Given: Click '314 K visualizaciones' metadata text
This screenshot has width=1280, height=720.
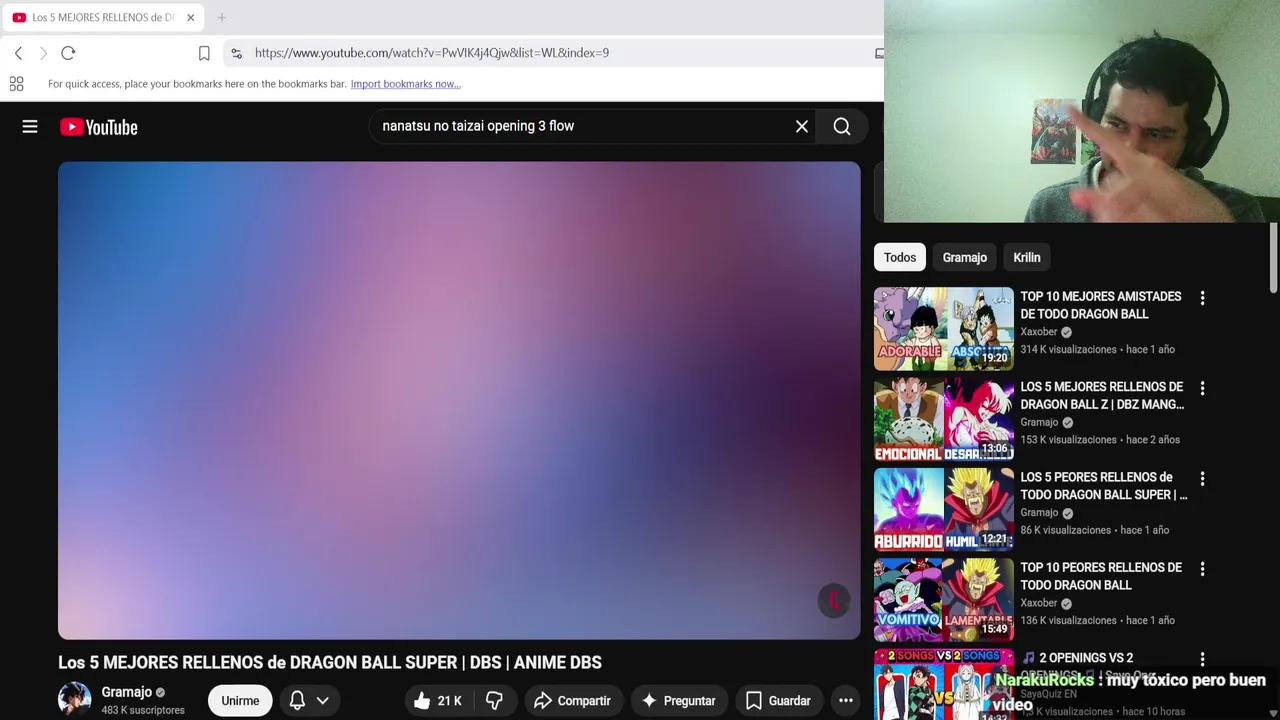Looking at the screenshot, I should point(1068,350).
